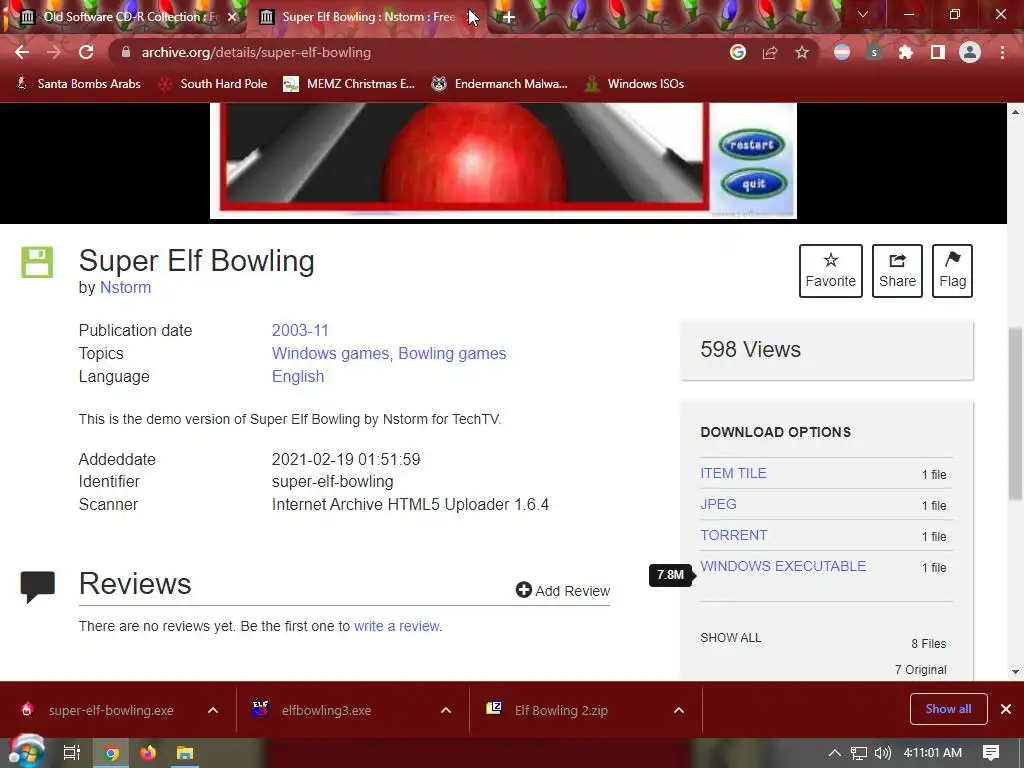Show hidden system tray icons
This screenshot has height=768, width=1024.
point(835,753)
